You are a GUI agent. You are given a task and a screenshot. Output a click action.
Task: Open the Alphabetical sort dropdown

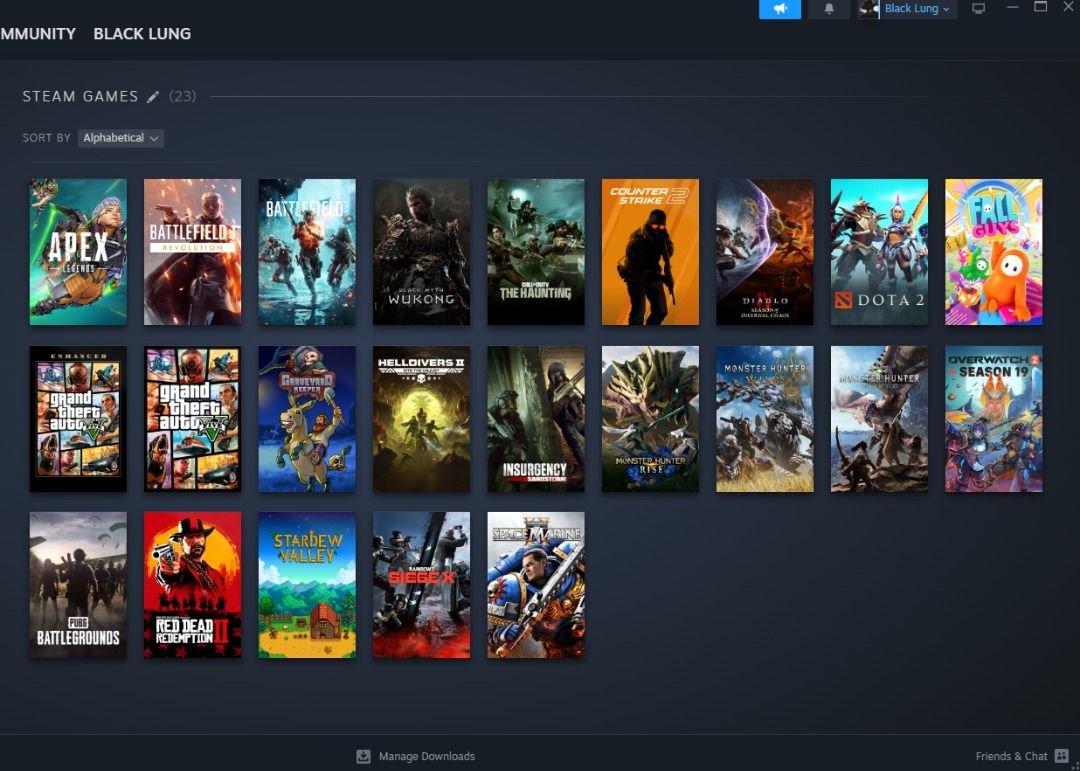point(121,138)
